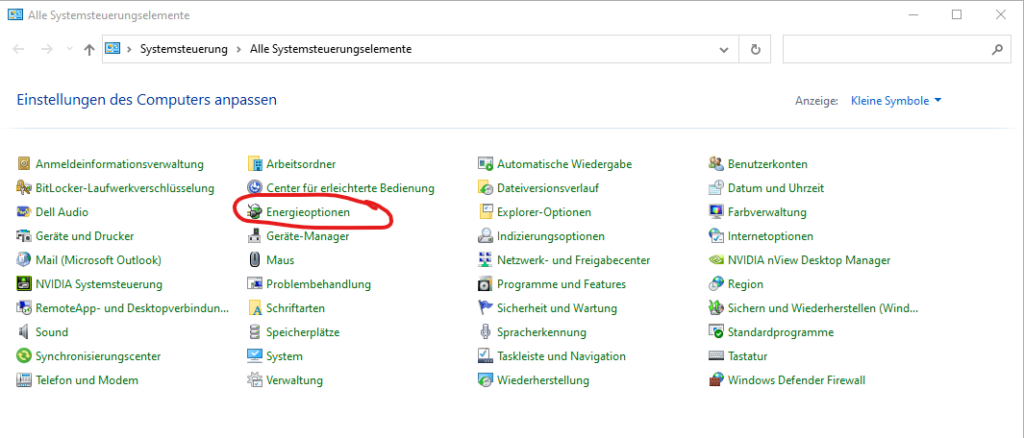Click the Dell Audio icon
This screenshot has height=438, width=1024.
(x=25, y=212)
